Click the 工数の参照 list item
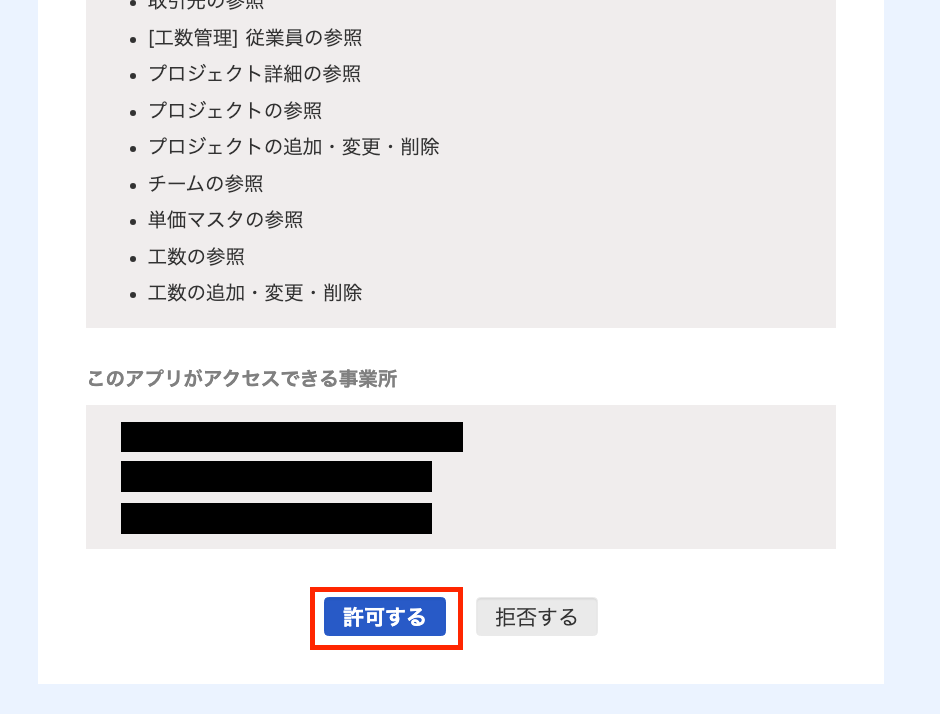This screenshot has width=940, height=714. (x=196, y=257)
